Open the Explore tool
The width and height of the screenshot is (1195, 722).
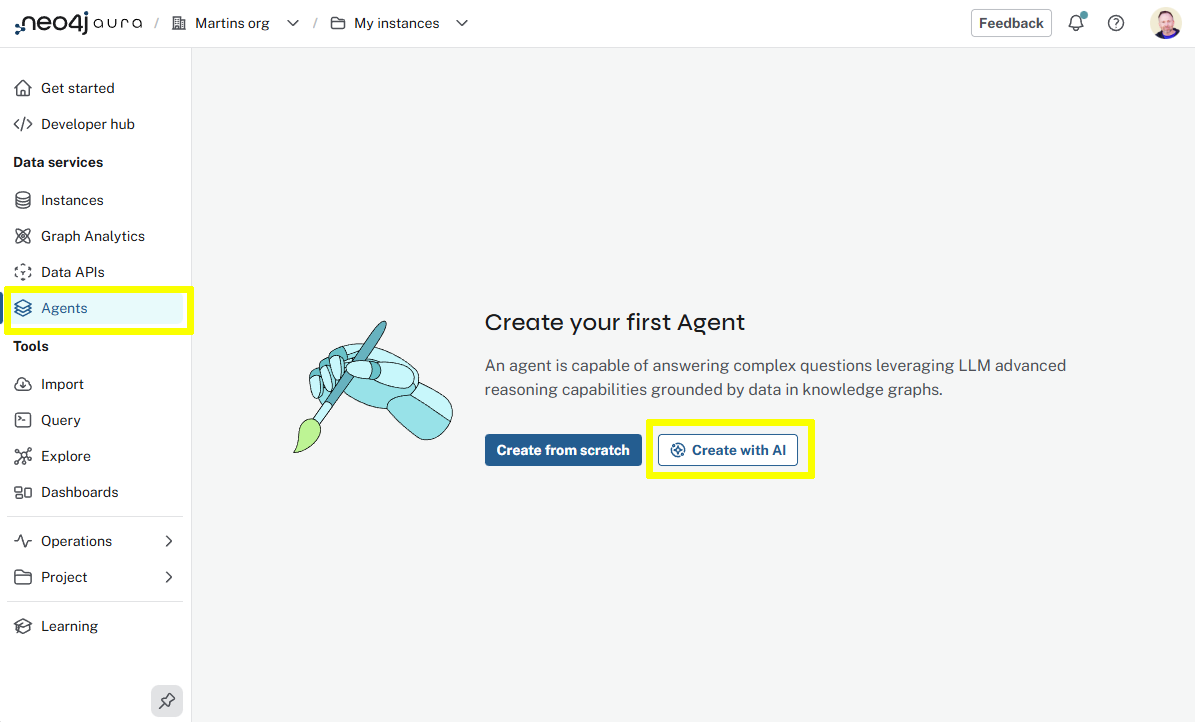click(x=64, y=455)
